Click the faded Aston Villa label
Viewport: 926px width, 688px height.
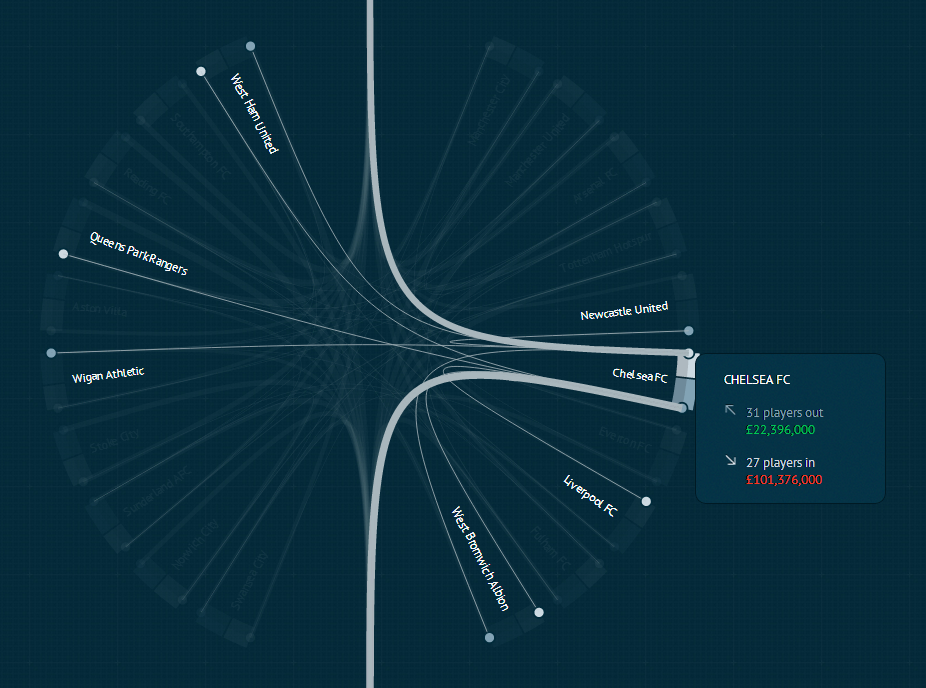(99, 309)
